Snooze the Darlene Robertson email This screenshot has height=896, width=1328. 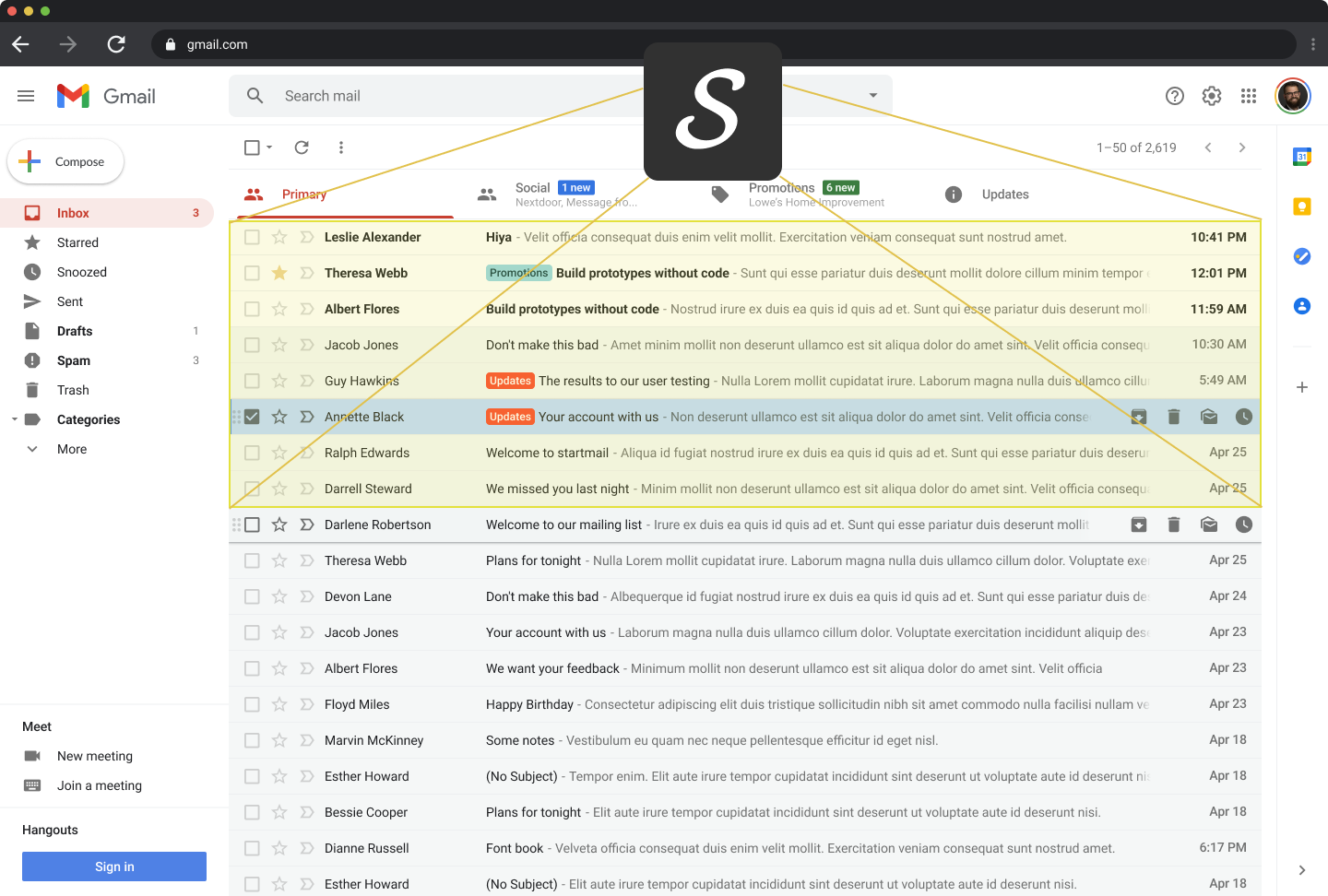click(x=1244, y=525)
